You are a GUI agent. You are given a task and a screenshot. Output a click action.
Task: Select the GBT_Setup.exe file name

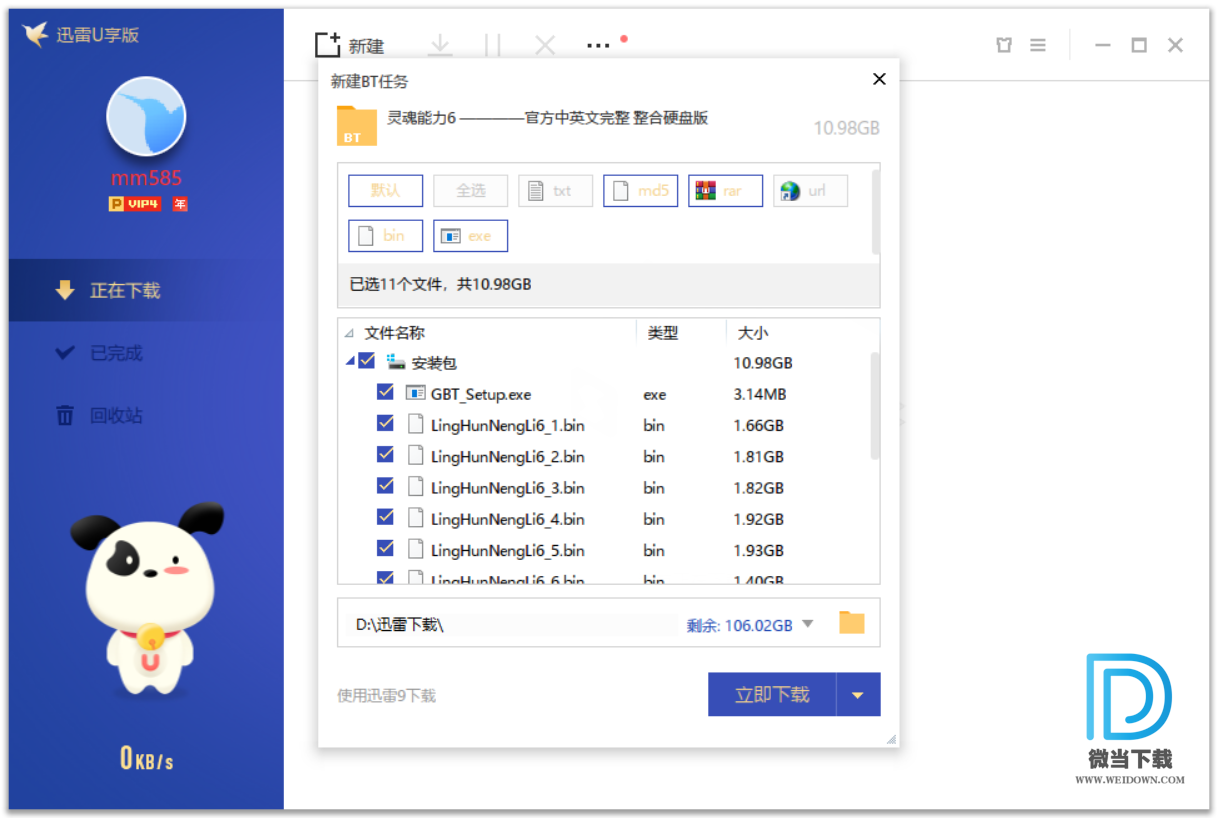(x=481, y=394)
